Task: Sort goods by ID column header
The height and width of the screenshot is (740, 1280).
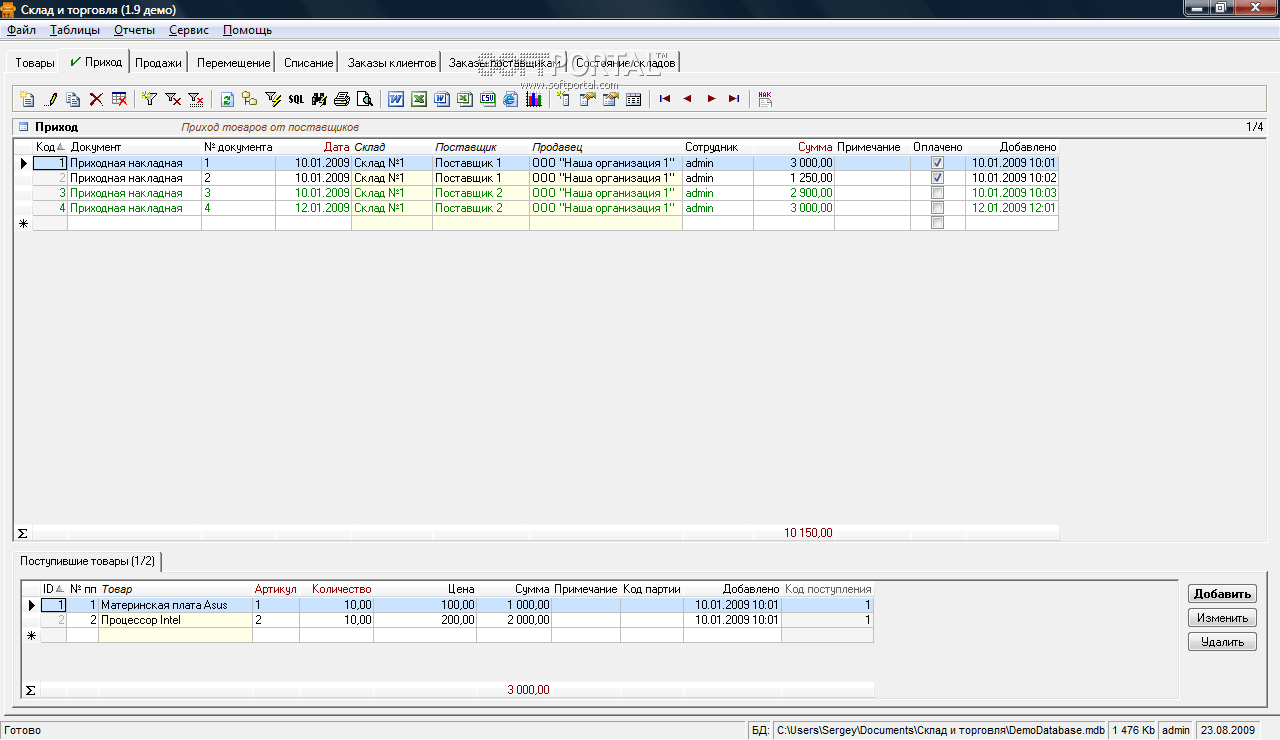Action: [53, 589]
